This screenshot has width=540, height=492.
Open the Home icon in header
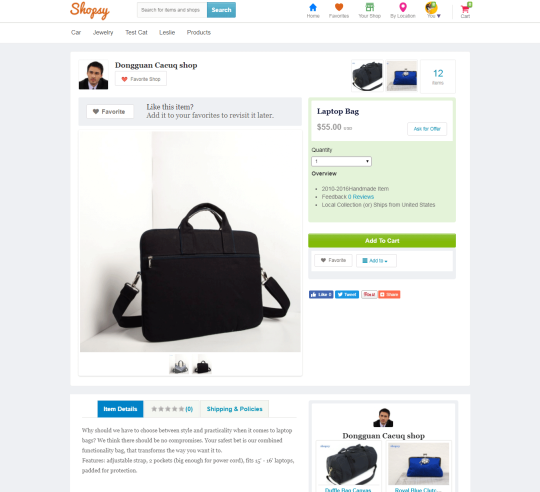click(313, 7)
